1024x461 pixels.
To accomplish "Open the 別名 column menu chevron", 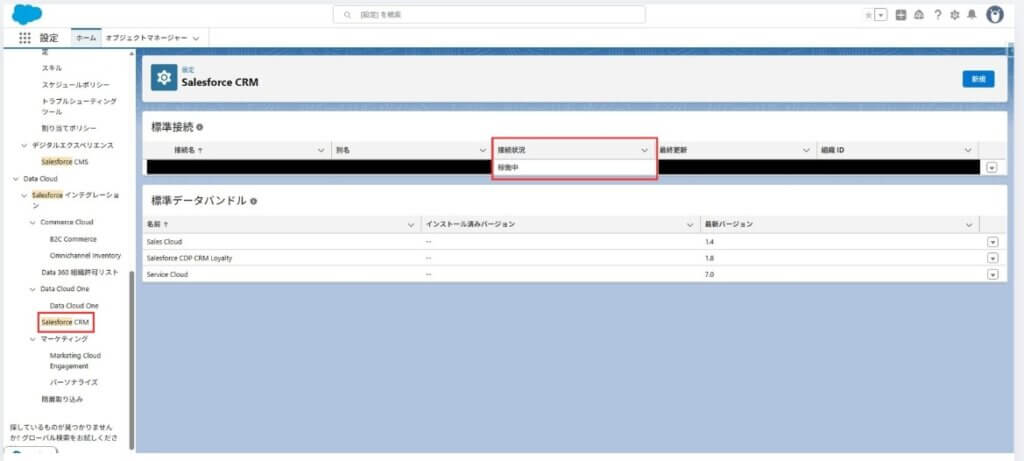I will click(x=483, y=150).
